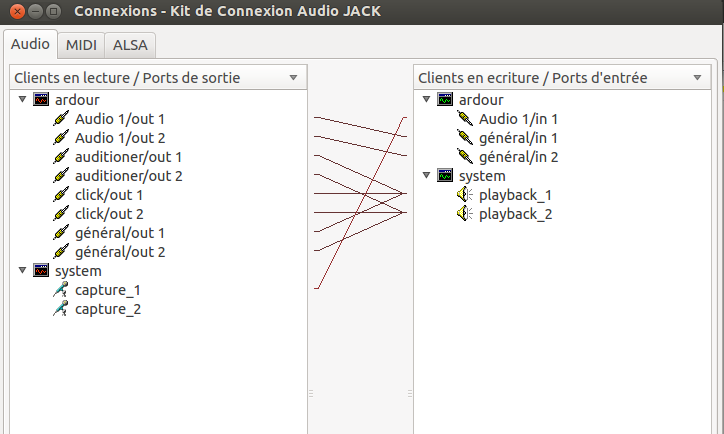Switch to the MIDI tab
The image size is (724, 434).
[x=81, y=45]
